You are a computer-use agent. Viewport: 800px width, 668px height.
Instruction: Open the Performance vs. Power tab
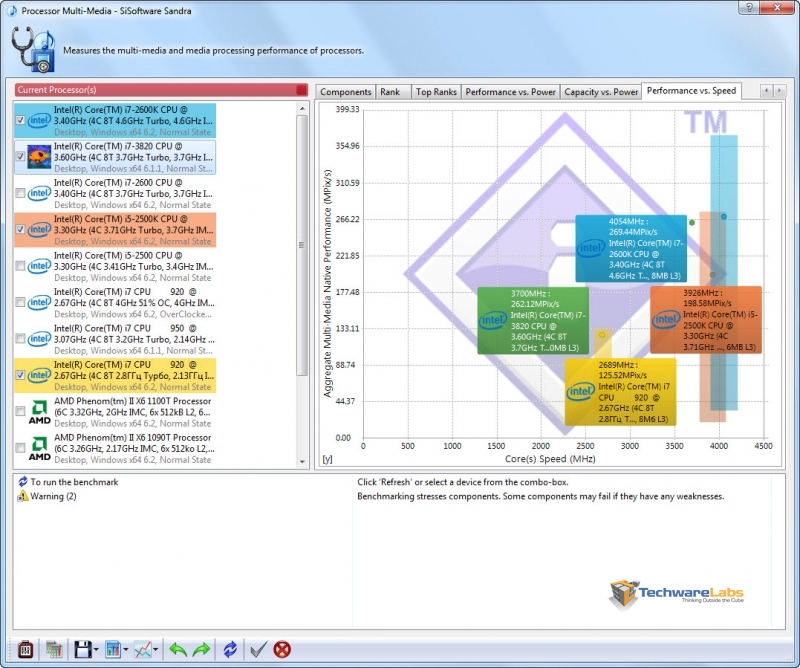(x=510, y=92)
